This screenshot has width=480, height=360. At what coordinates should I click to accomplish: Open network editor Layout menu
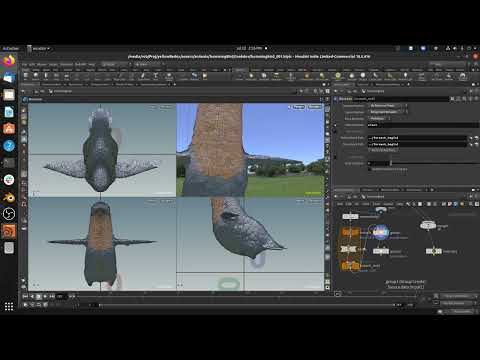point(388,204)
